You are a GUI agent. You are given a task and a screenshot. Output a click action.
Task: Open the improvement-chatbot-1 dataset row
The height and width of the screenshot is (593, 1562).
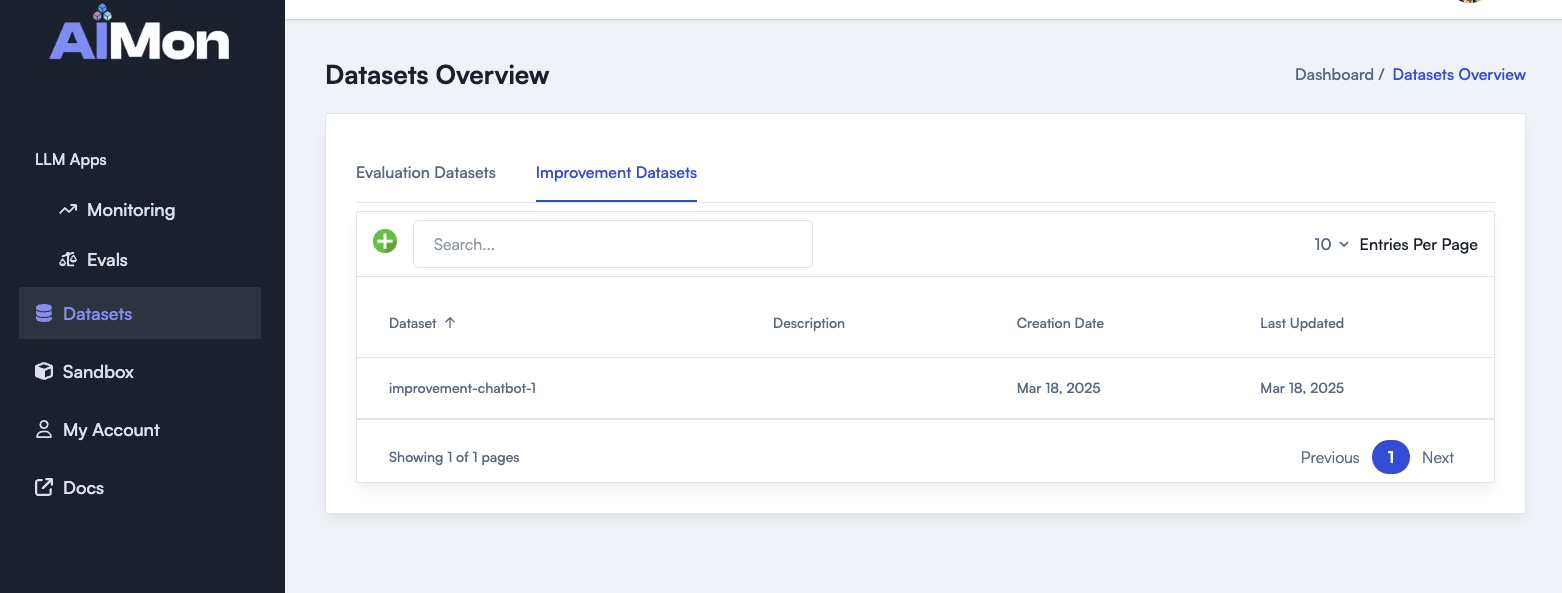coord(462,388)
